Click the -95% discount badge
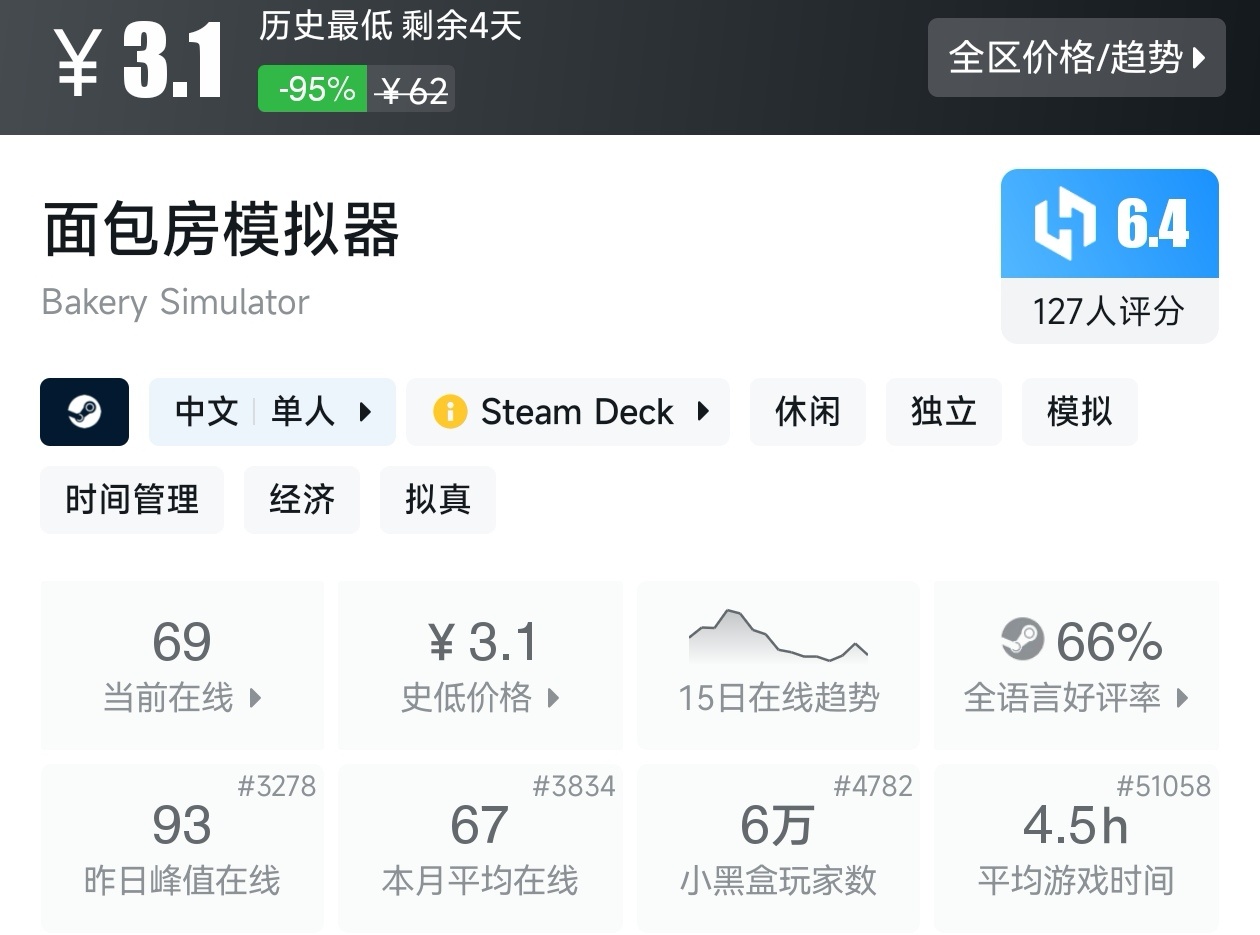This screenshot has width=1260, height=935. click(x=313, y=89)
